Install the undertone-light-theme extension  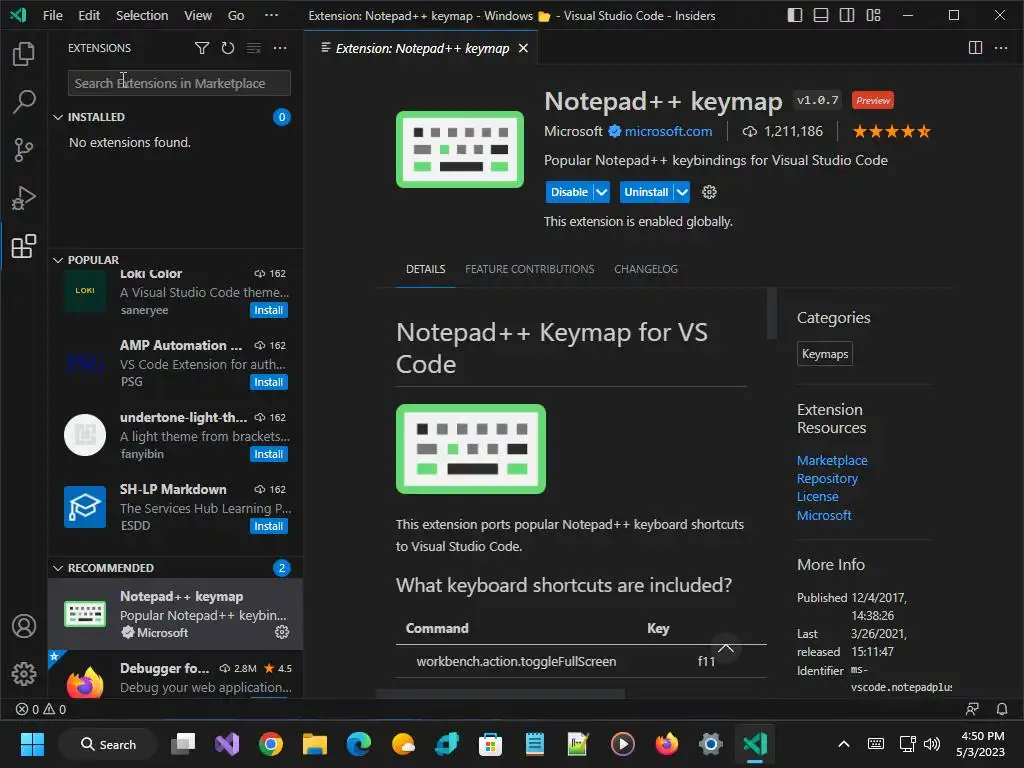tap(268, 454)
